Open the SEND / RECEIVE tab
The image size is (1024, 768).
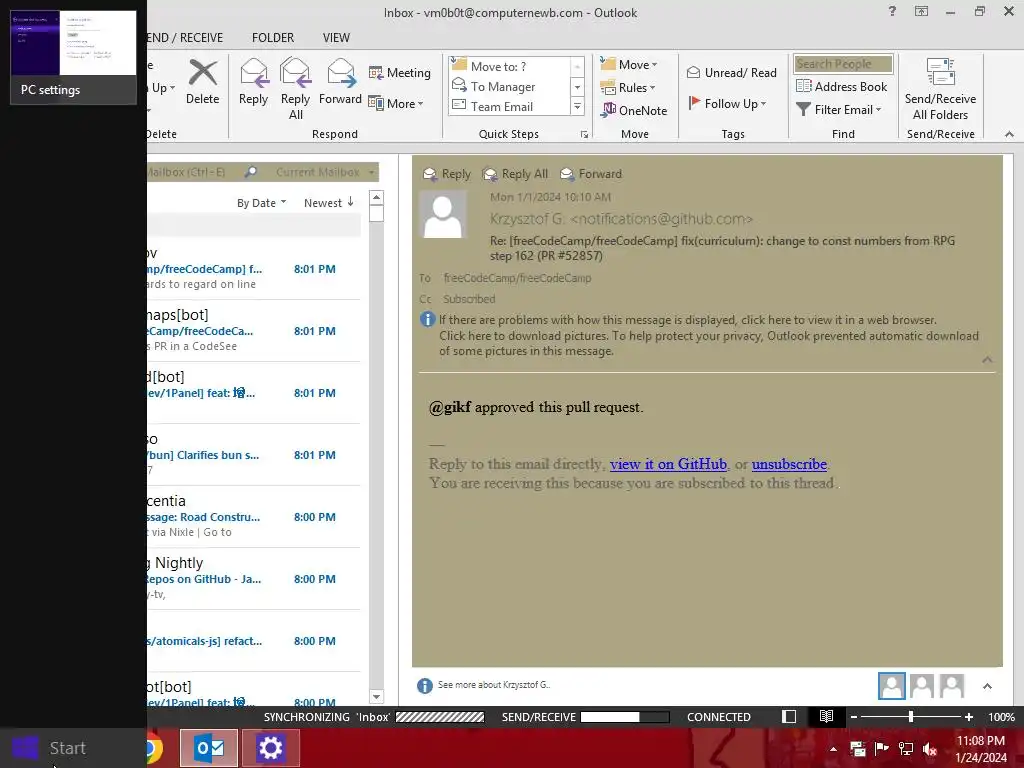(185, 38)
